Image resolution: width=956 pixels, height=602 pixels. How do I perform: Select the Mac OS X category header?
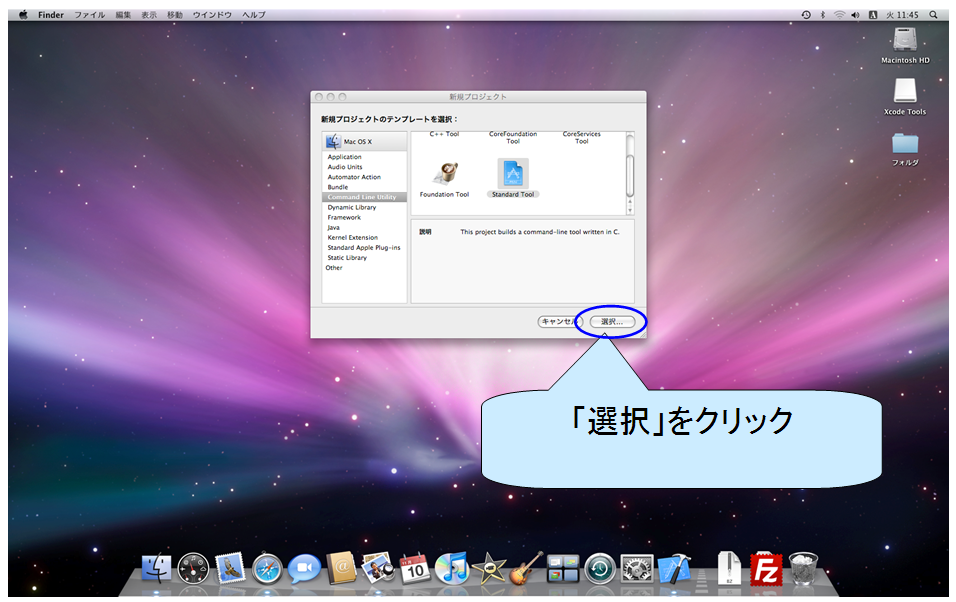[x=365, y=142]
